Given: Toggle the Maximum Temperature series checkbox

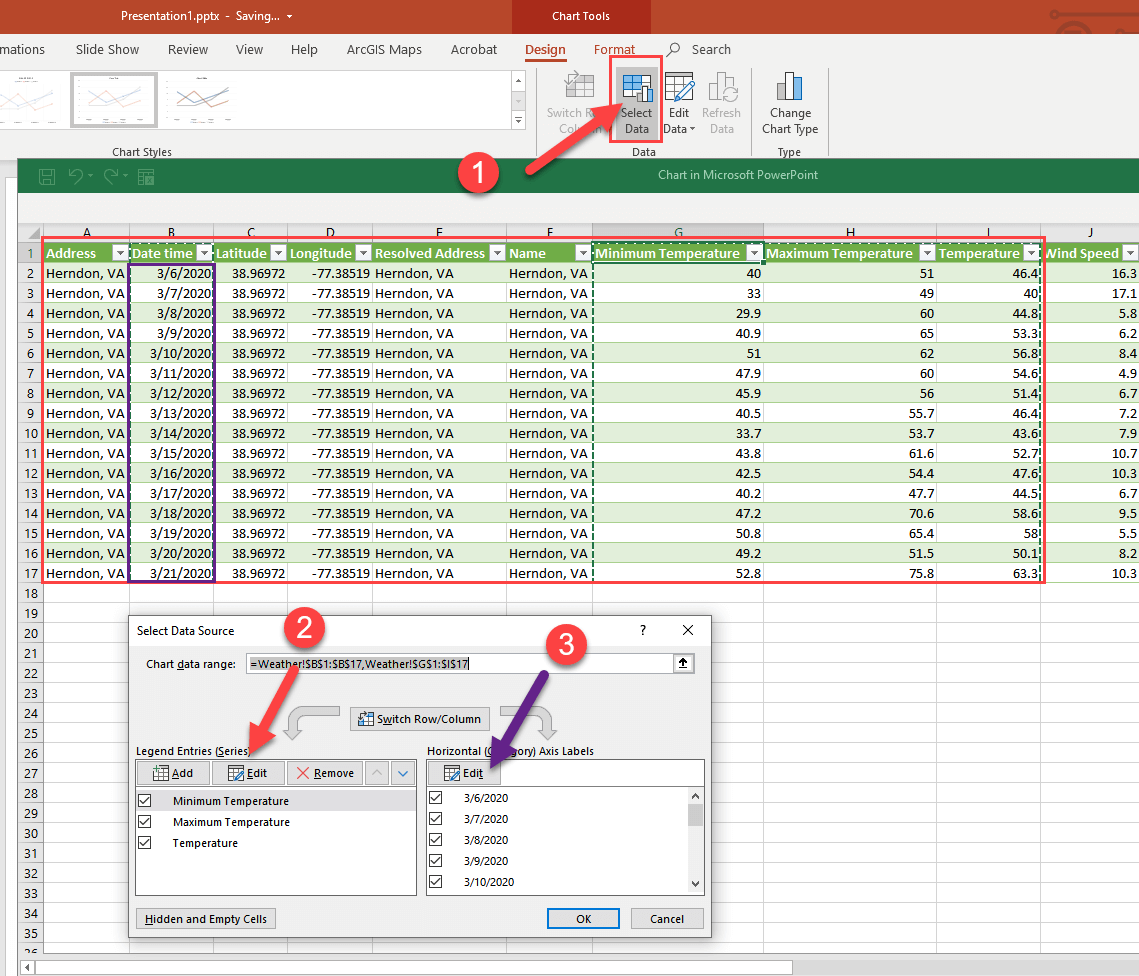Looking at the screenshot, I should (x=145, y=822).
